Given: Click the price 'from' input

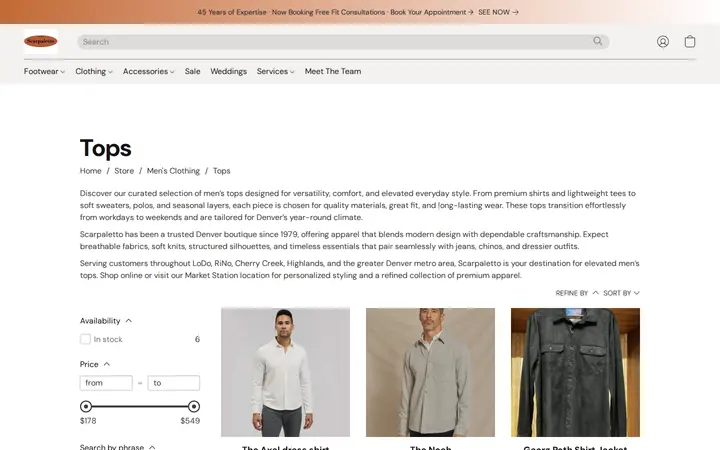Looking at the screenshot, I should click(106, 383).
